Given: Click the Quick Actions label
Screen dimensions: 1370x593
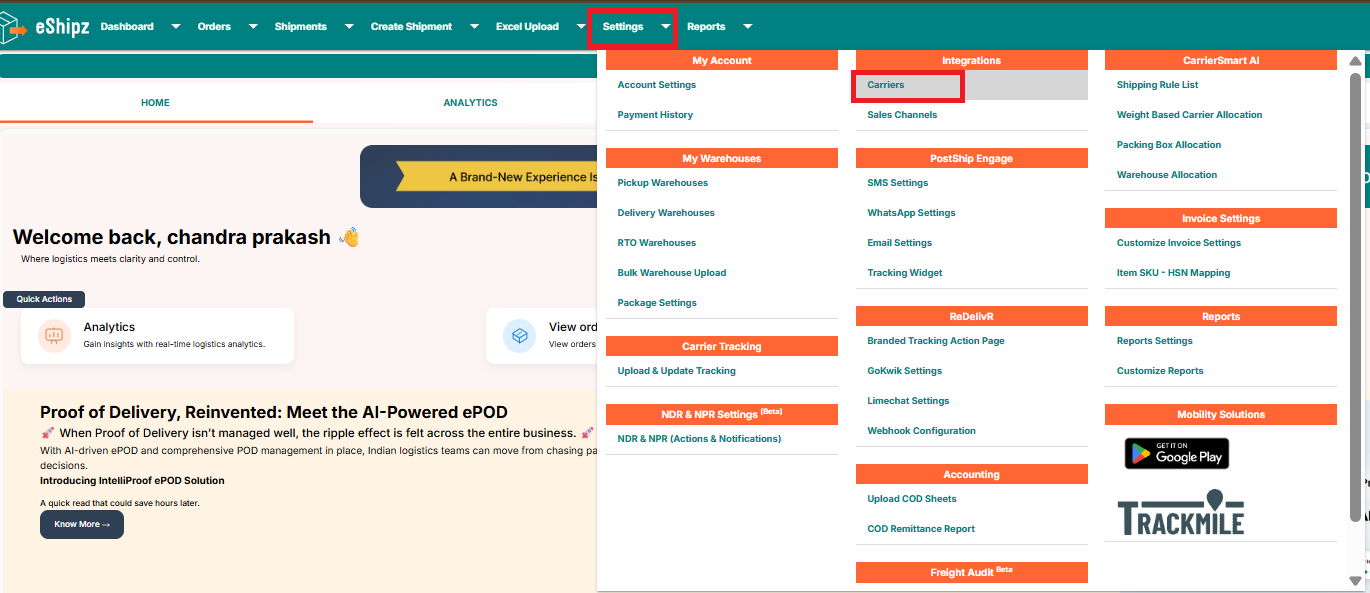Looking at the screenshot, I should [44, 299].
